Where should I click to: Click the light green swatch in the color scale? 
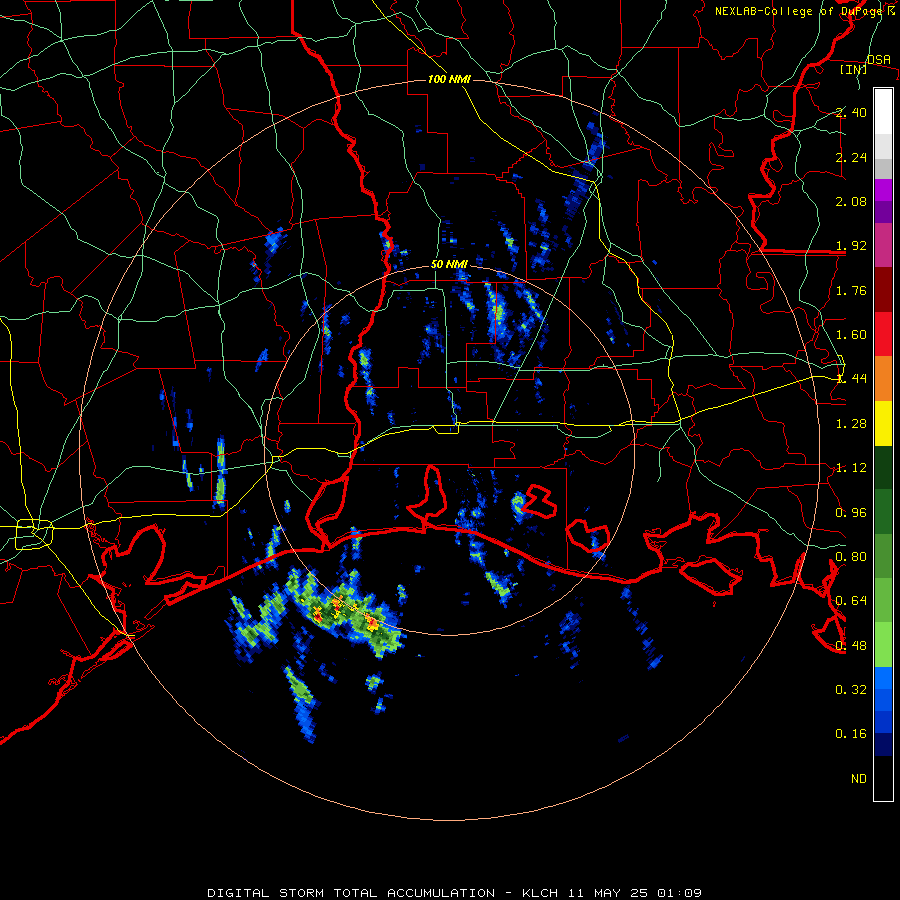click(x=883, y=645)
